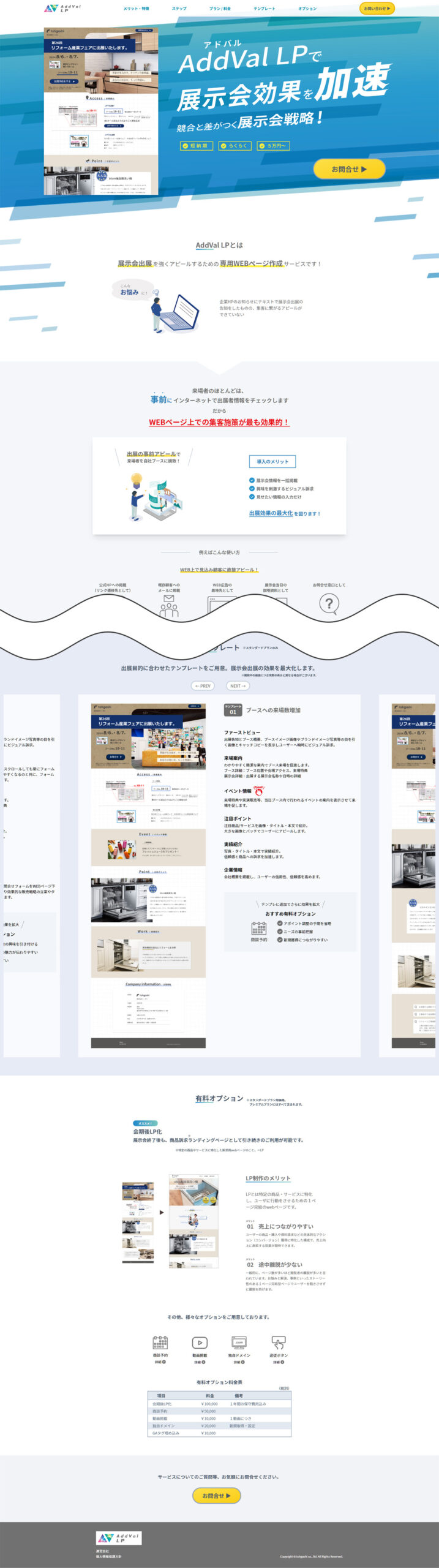Open the プラン/料金 nav item
Screen dimensions: 439x1568
pos(220,9)
